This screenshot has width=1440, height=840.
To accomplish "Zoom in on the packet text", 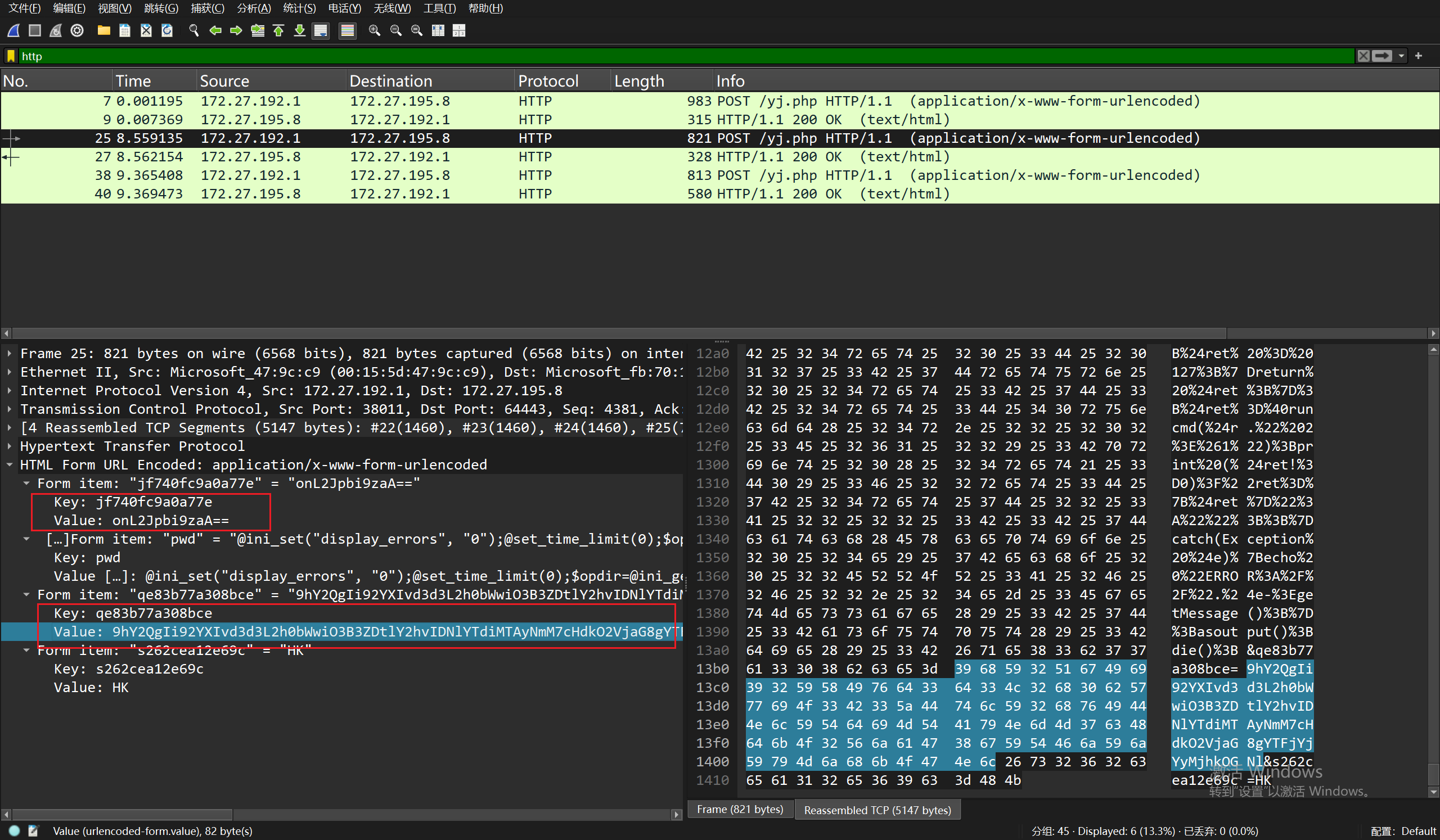I will tap(374, 30).
